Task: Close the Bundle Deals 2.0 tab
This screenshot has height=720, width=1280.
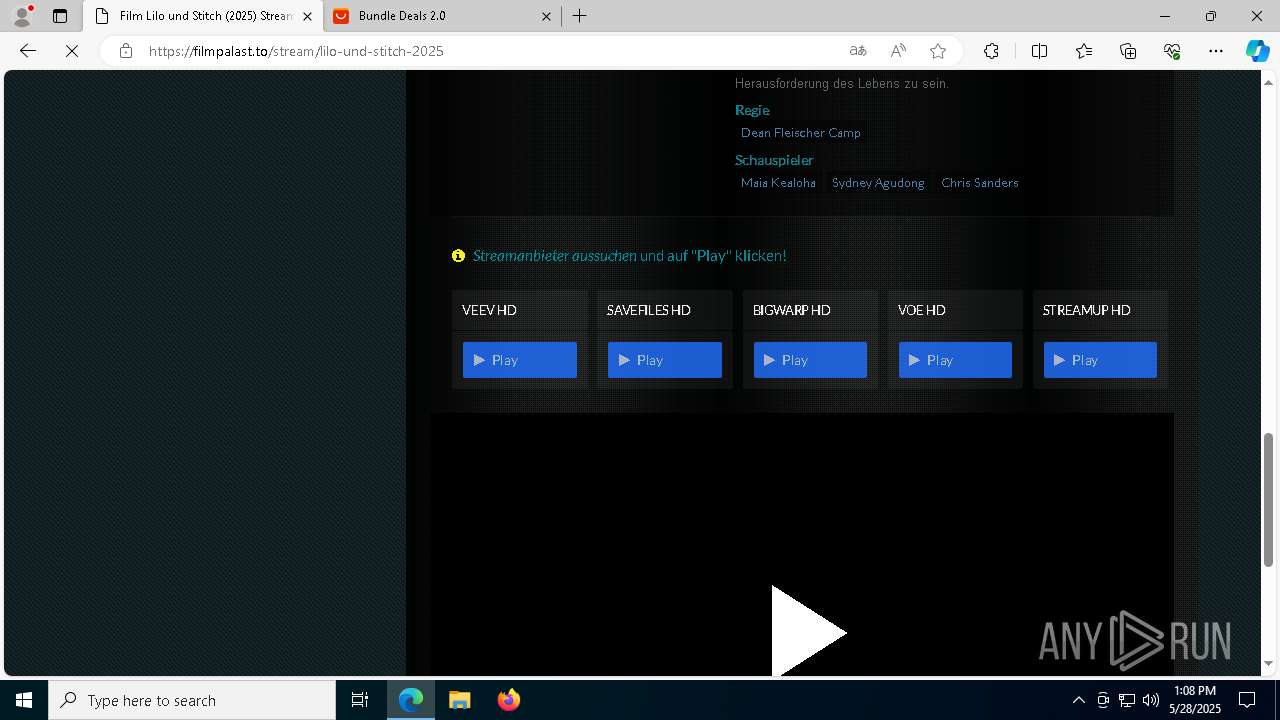Action: coord(546,16)
